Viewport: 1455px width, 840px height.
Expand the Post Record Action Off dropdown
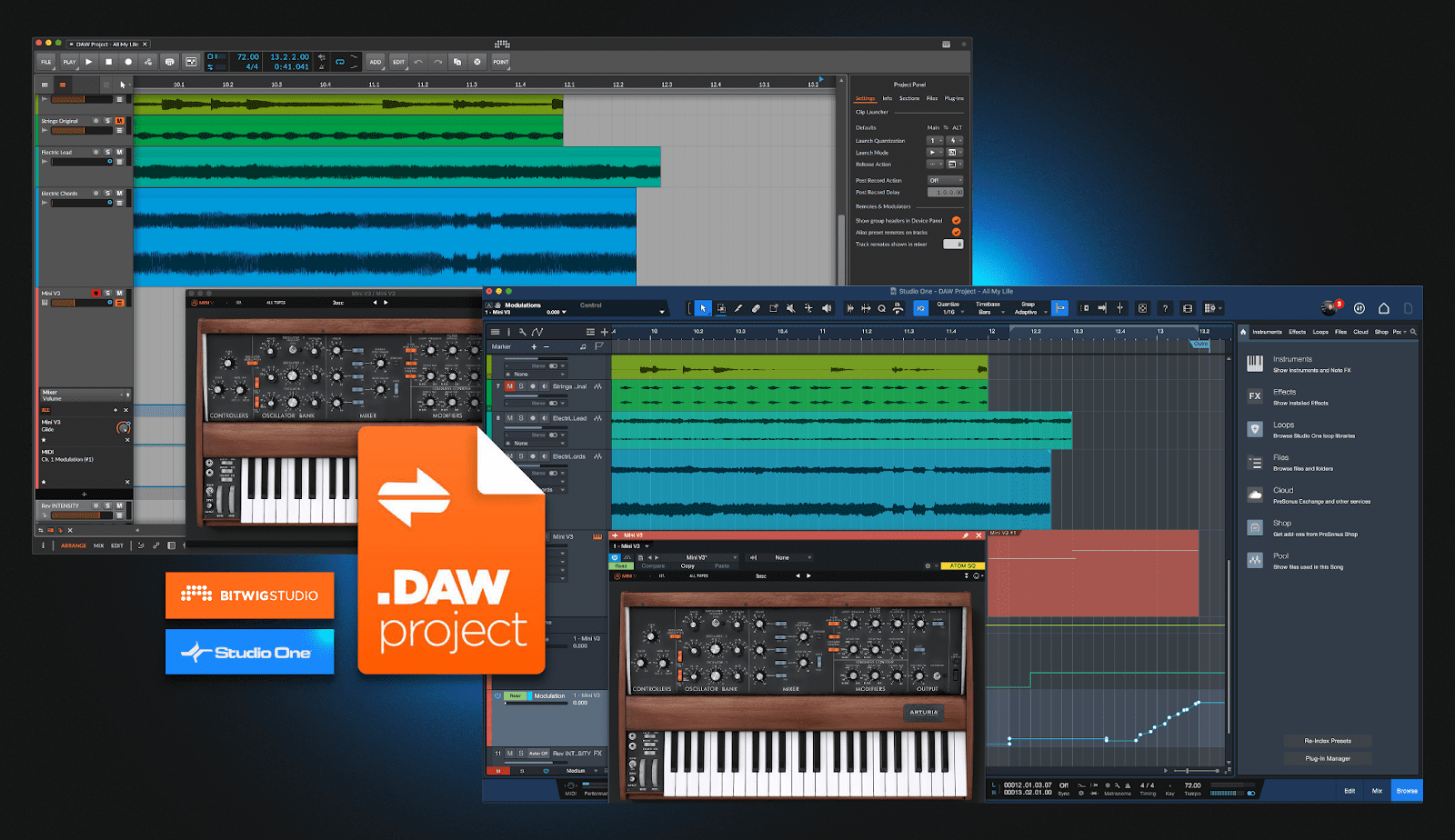pos(945,180)
